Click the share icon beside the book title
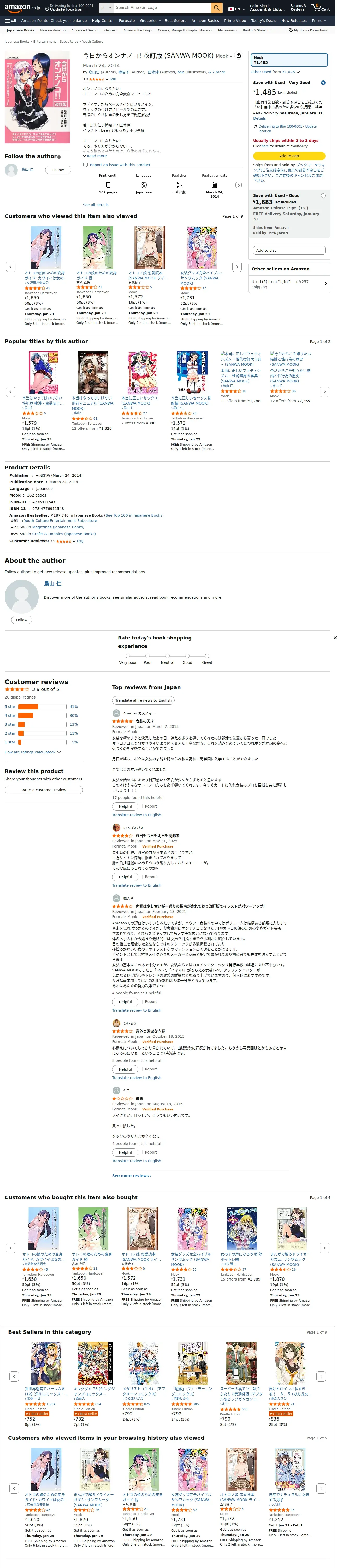The height and width of the screenshot is (1568, 337). tap(238, 55)
